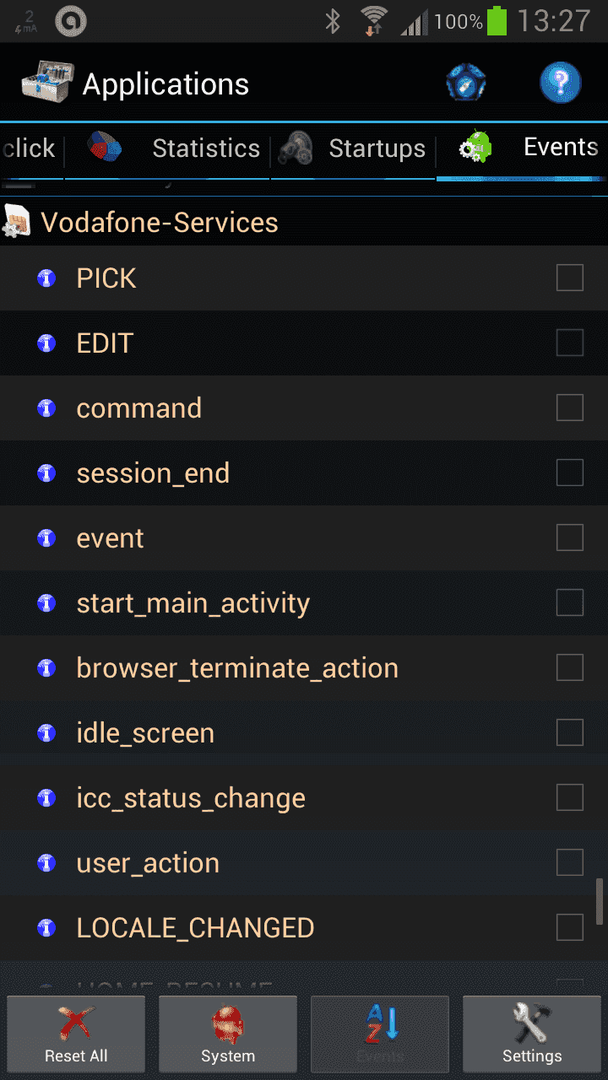This screenshot has height=1080, width=608.
Task: Switch to the Statistics tab
Action: tap(205, 148)
